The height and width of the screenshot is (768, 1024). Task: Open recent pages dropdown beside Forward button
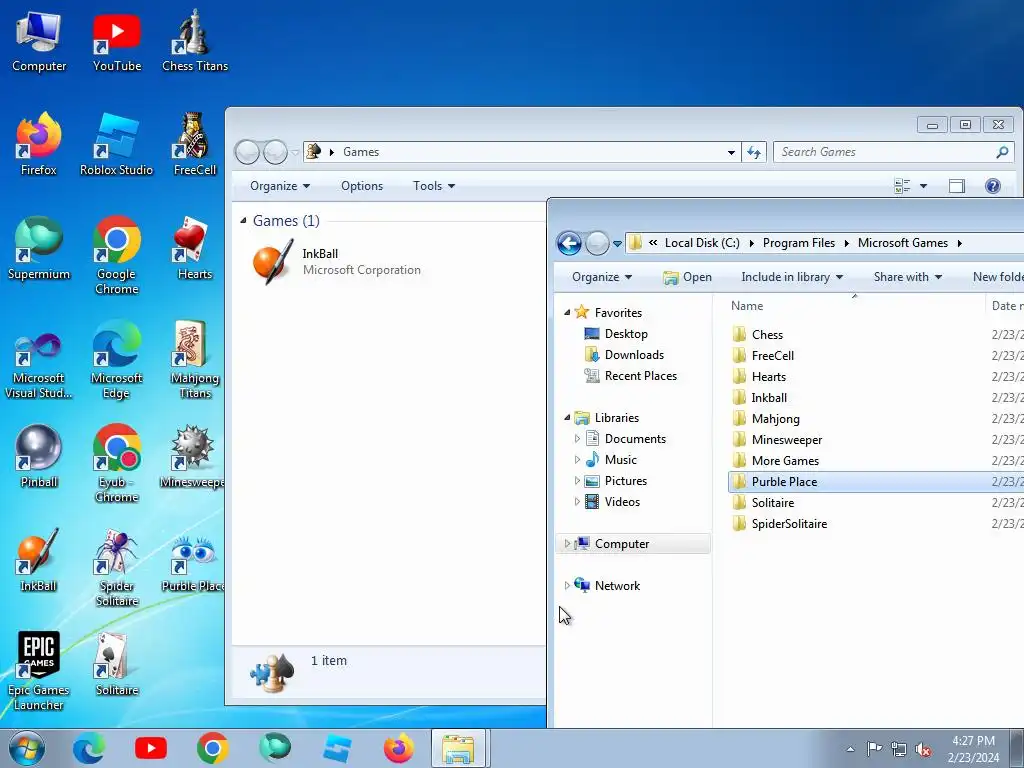tap(617, 244)
